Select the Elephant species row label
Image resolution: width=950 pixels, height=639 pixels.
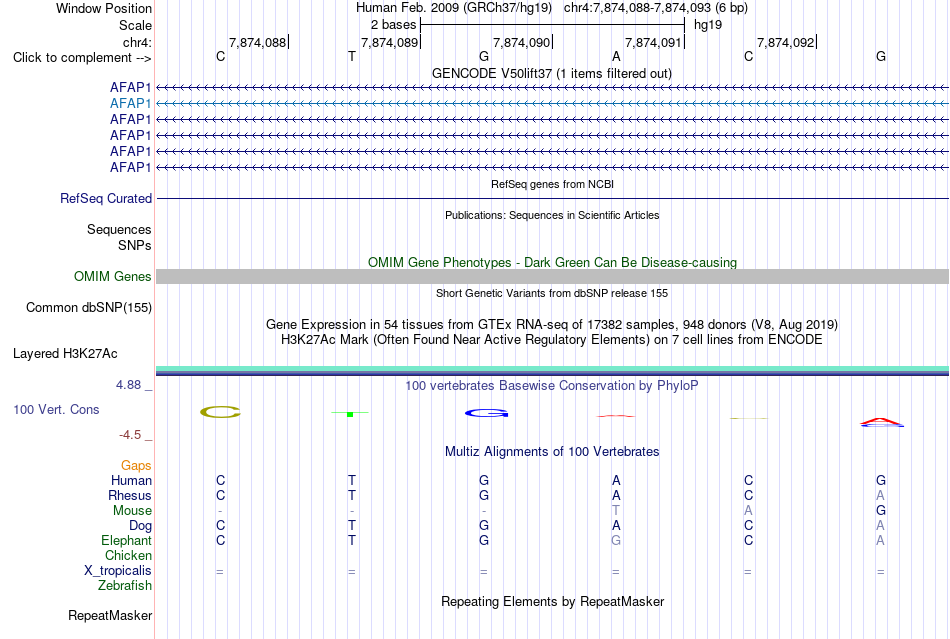[126, 540]
